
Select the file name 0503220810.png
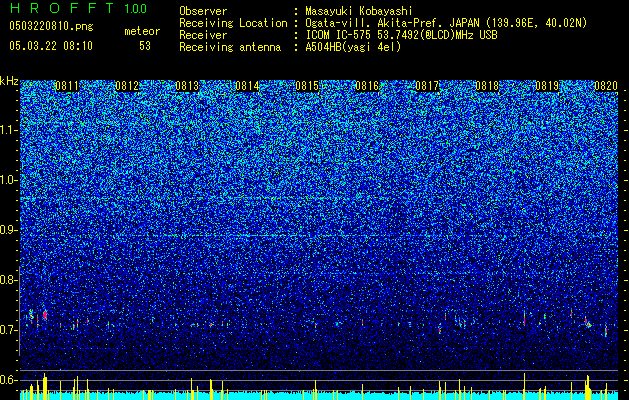(51, 26)
